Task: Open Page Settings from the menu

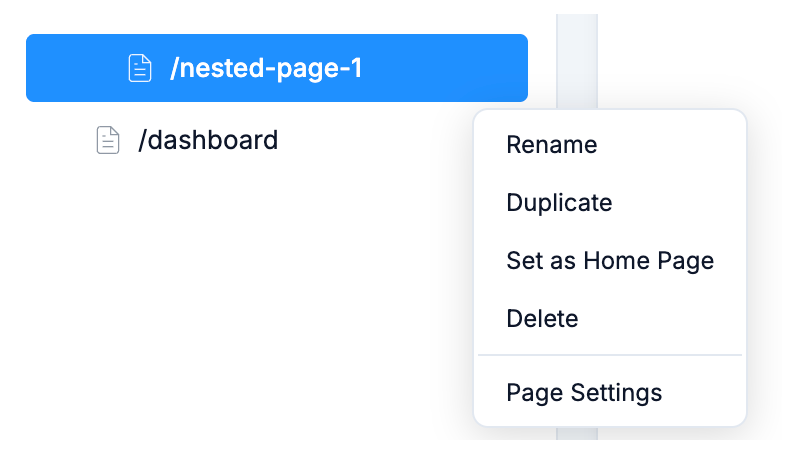Action: point(584,393)
